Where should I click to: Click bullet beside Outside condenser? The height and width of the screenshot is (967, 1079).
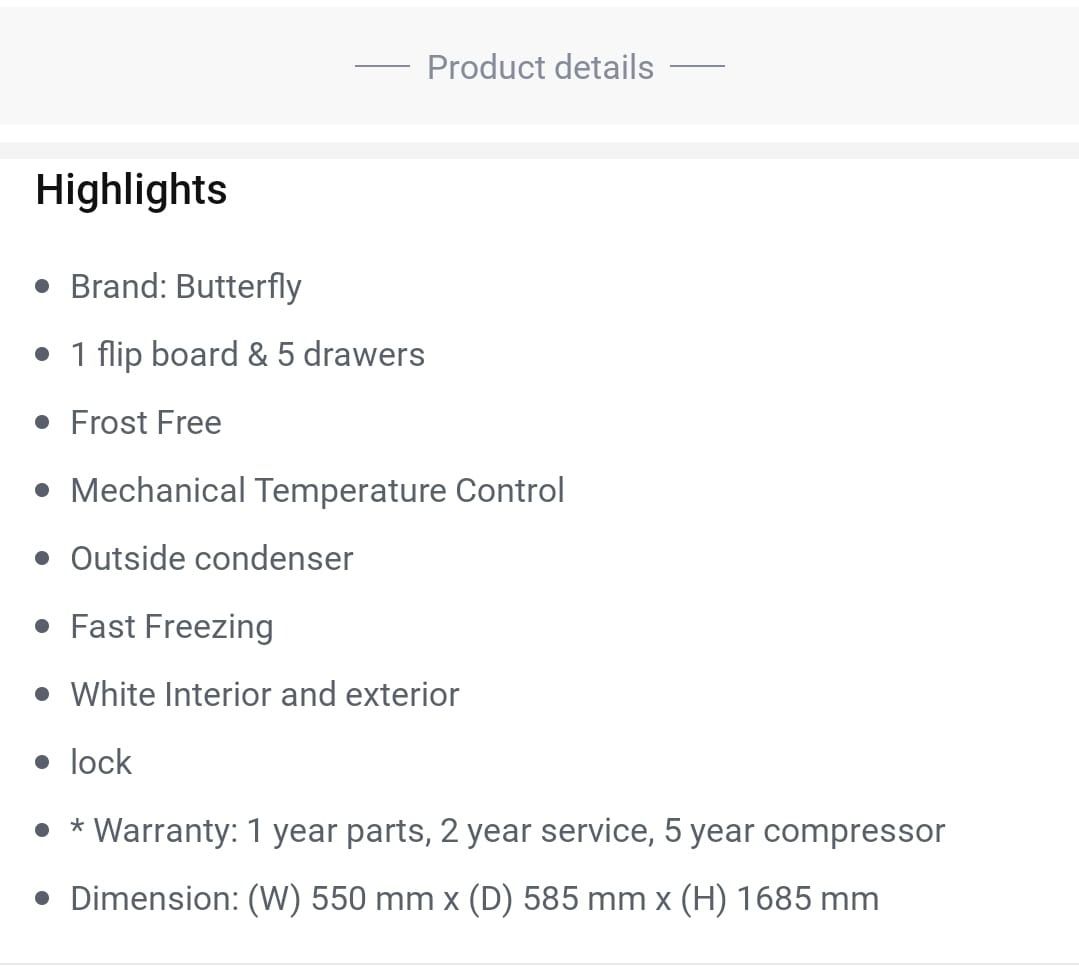pyautogui.click(x=42, y=559)
